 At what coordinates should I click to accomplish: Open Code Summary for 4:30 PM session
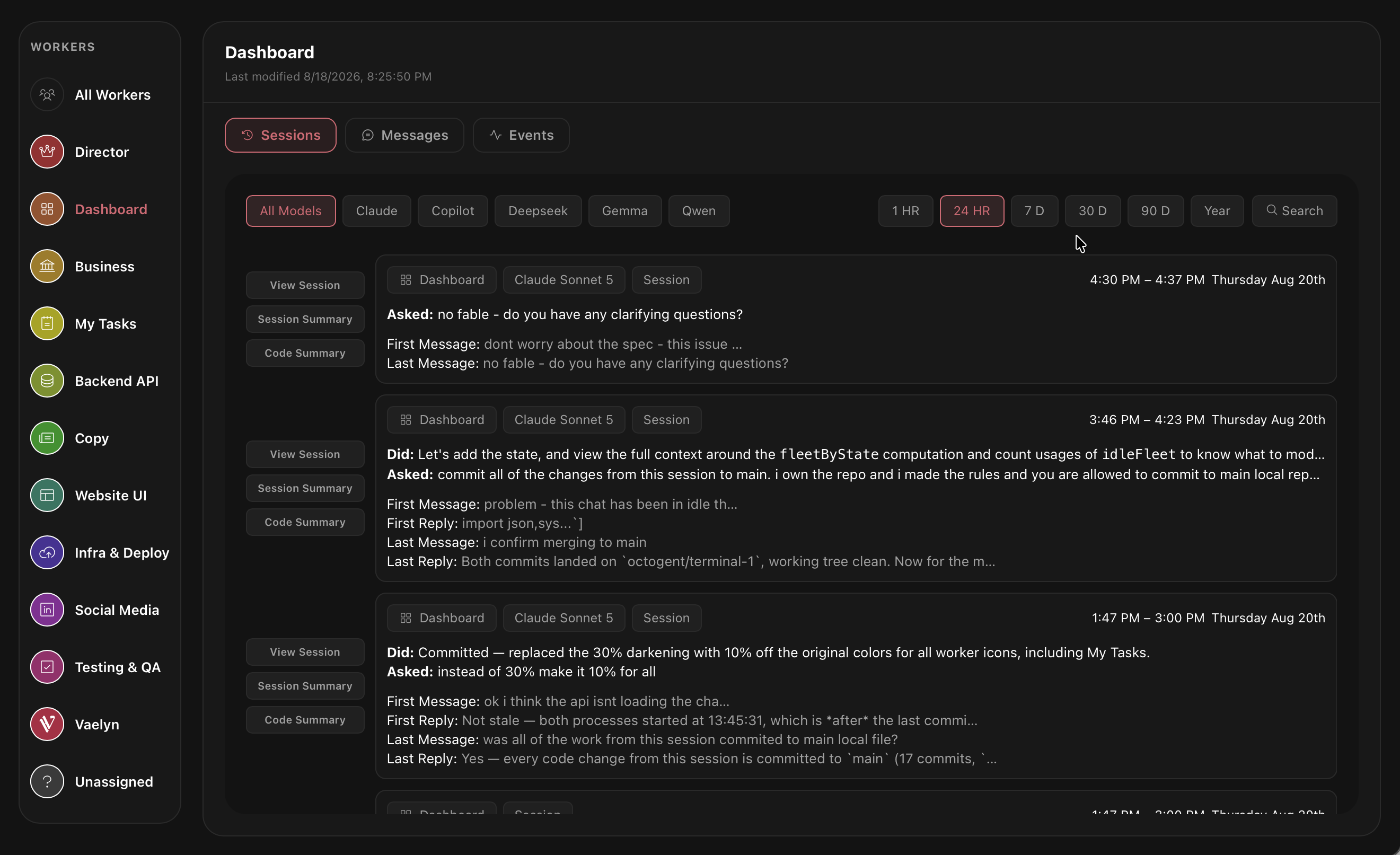click(305, 353)
